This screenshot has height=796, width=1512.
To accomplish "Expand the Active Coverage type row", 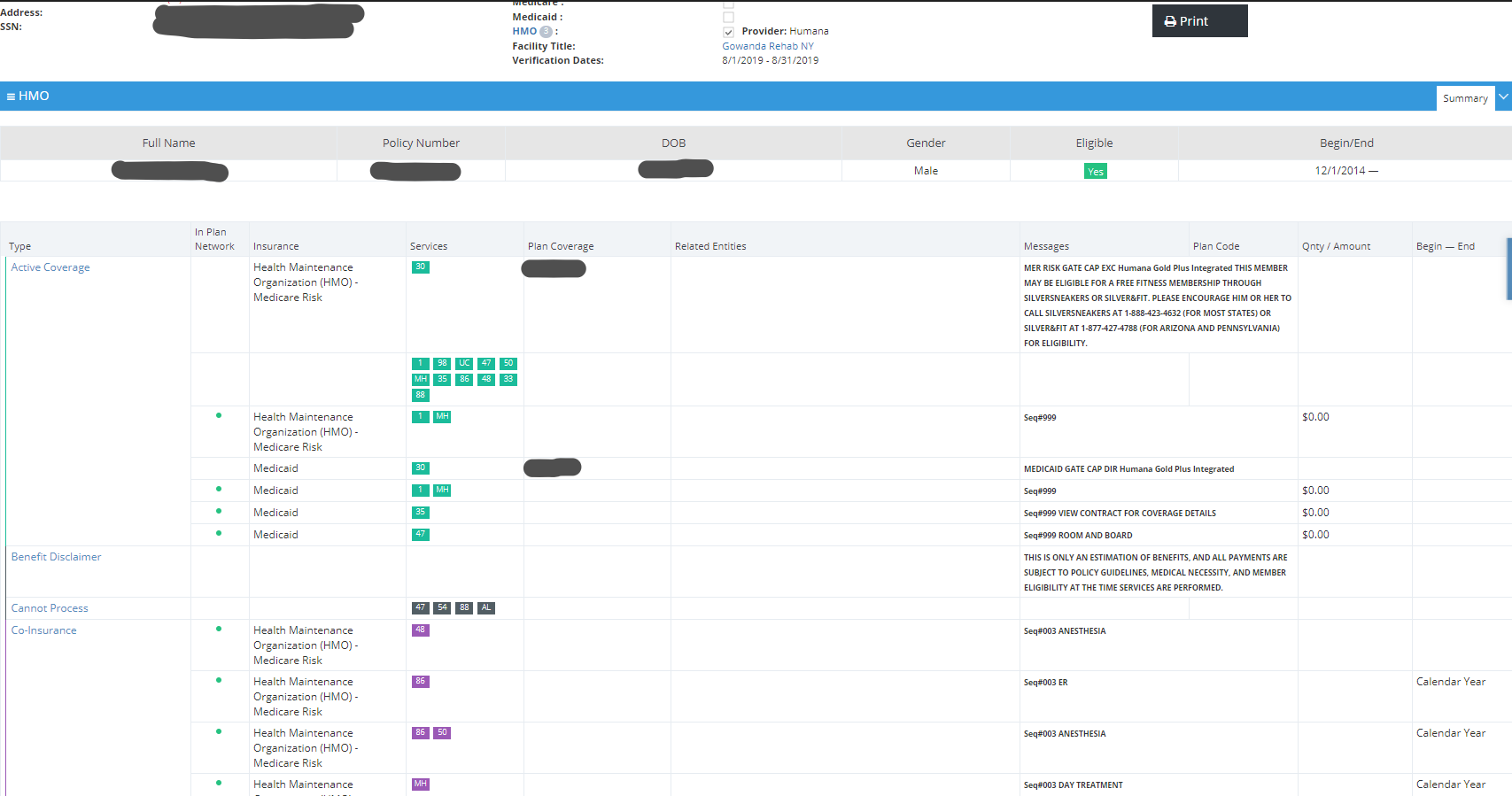I will pyautogui.click(x=50, y=267).
